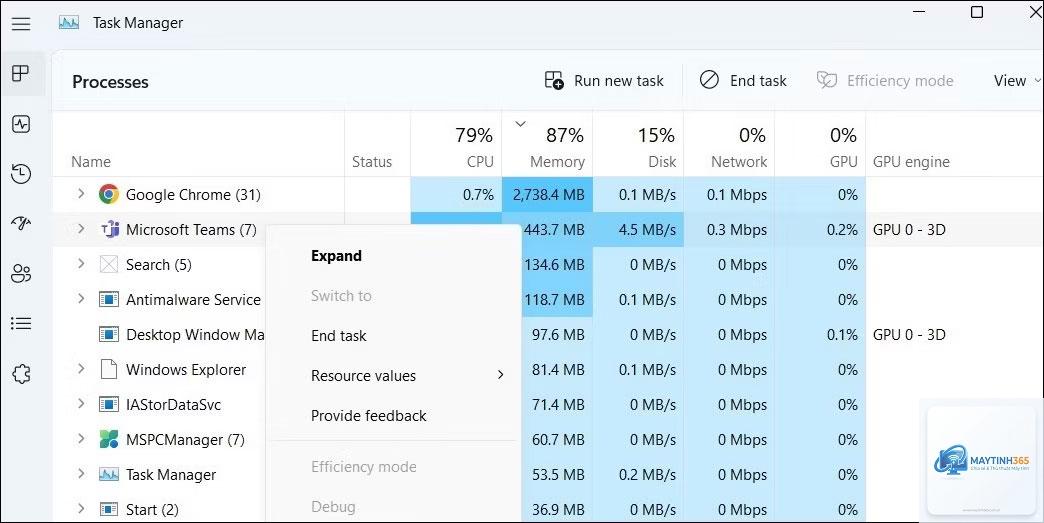Open the Details list sidebar icon
Image resolution: width=1044 pixels, height=523 pixels.
tap(21, 323)
